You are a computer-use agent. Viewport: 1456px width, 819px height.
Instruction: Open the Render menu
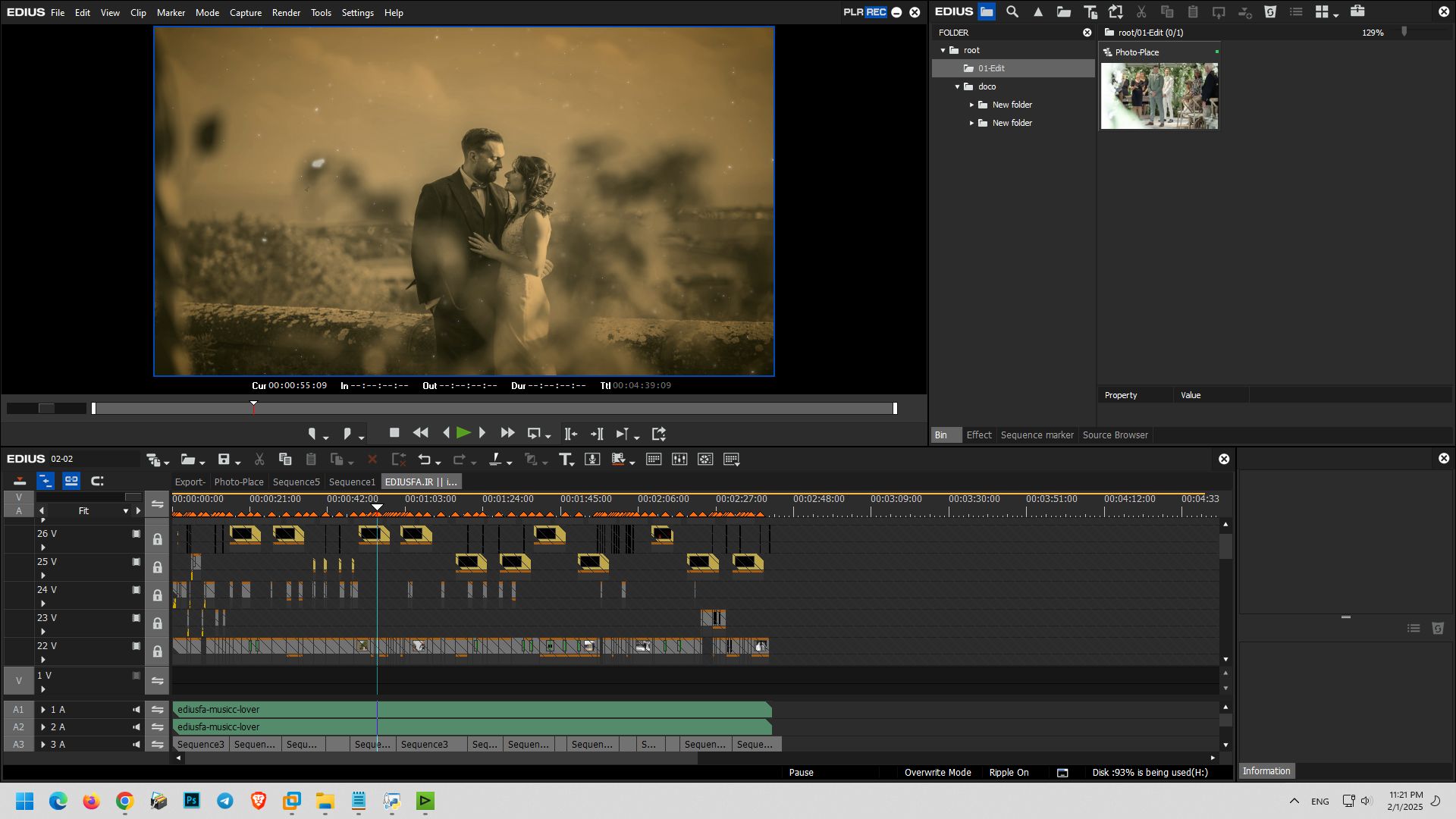286,13
